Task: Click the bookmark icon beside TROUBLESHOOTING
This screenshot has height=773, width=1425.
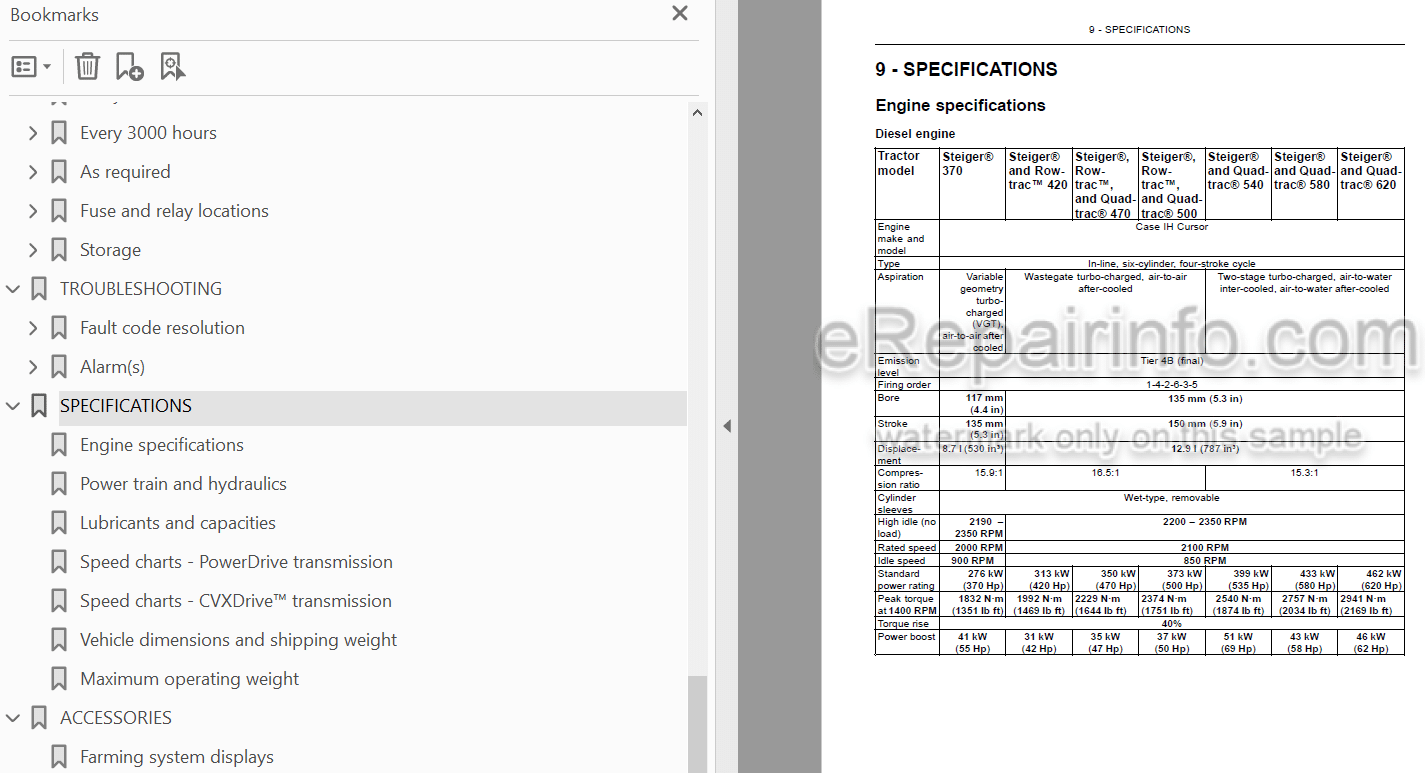Action: 39,289
